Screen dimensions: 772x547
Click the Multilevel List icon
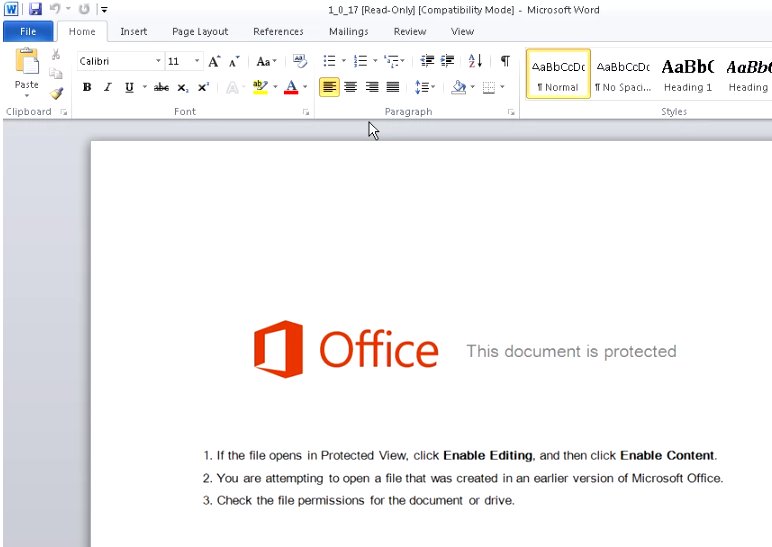point(392,61)
